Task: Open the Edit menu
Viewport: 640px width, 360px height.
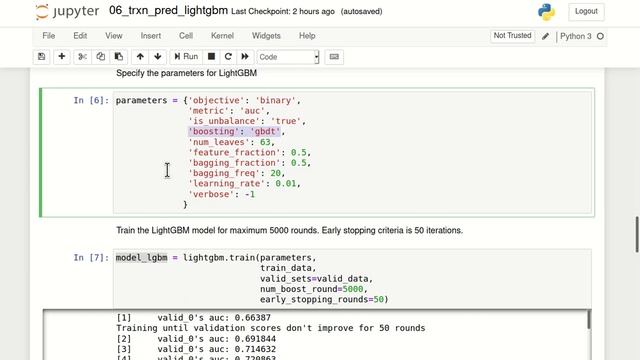Action: 80,36
